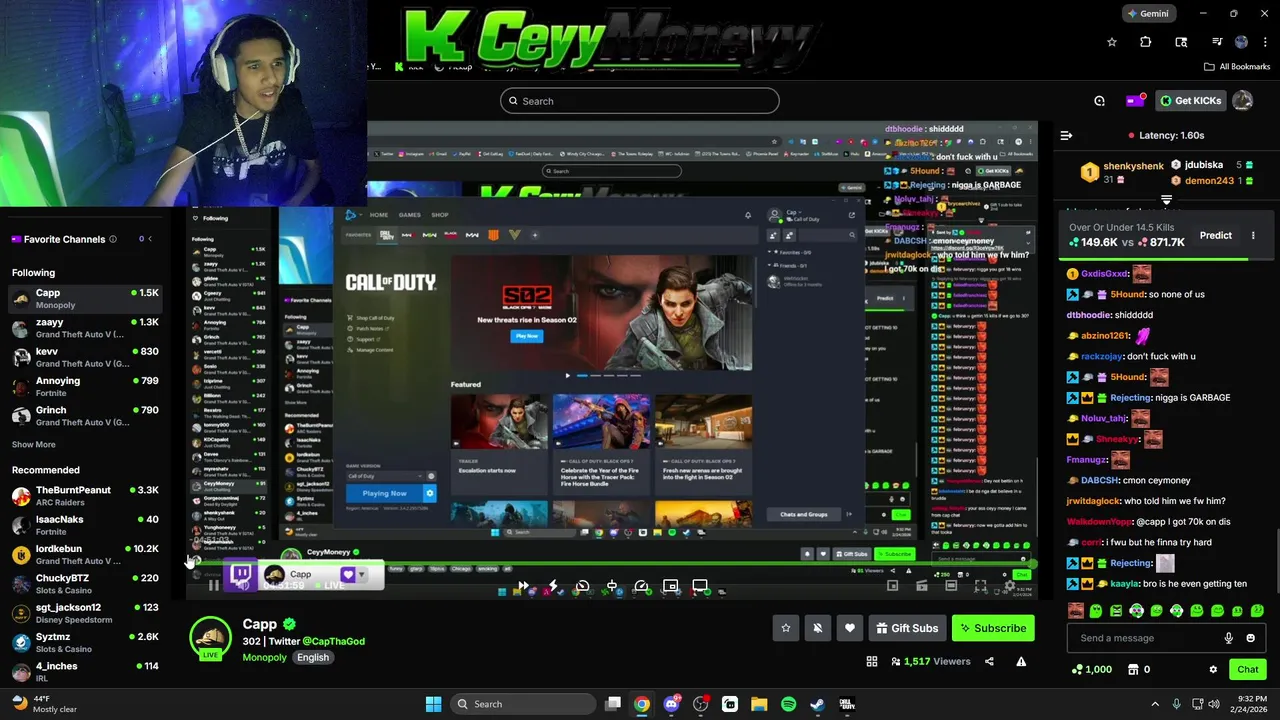This screenshot has width=1280, height=720.
Task: Click Capp's live avatar image
Action: (x=210, y=640)
